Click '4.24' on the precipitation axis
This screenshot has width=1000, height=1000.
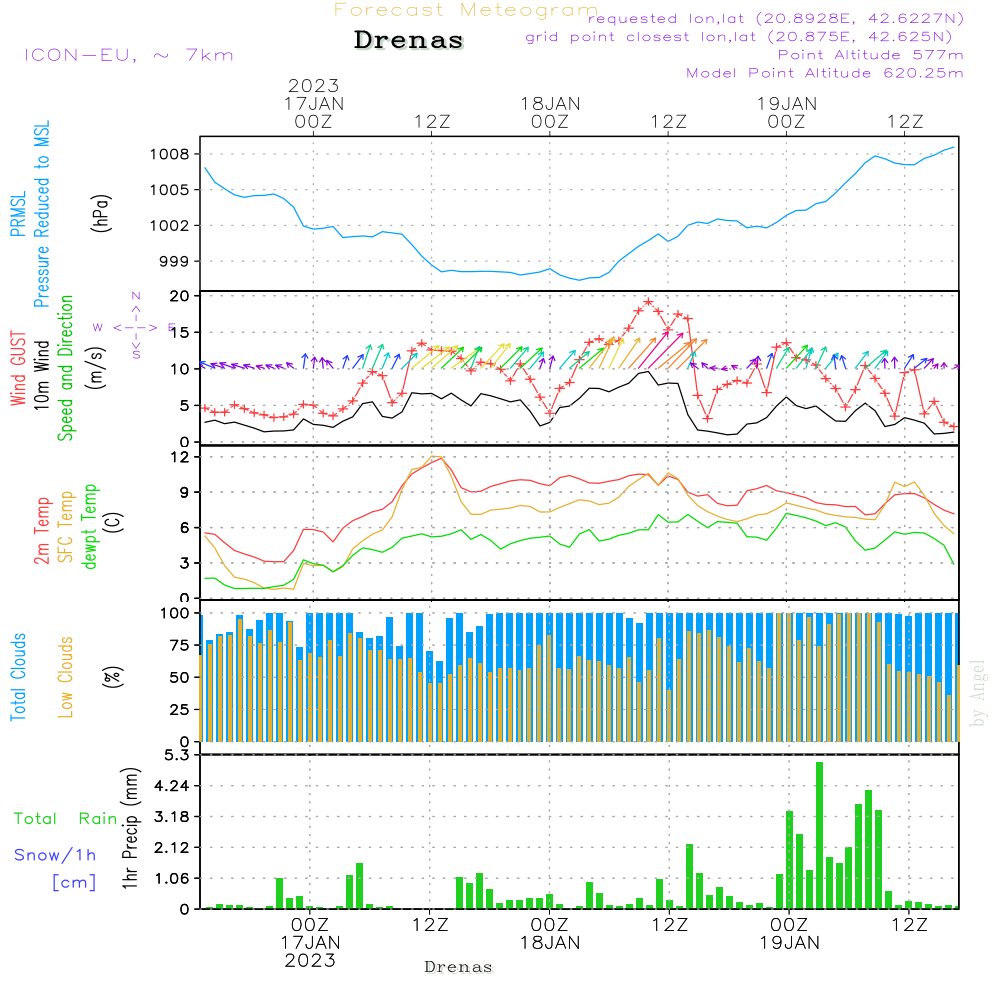click(x=172, y=786)
